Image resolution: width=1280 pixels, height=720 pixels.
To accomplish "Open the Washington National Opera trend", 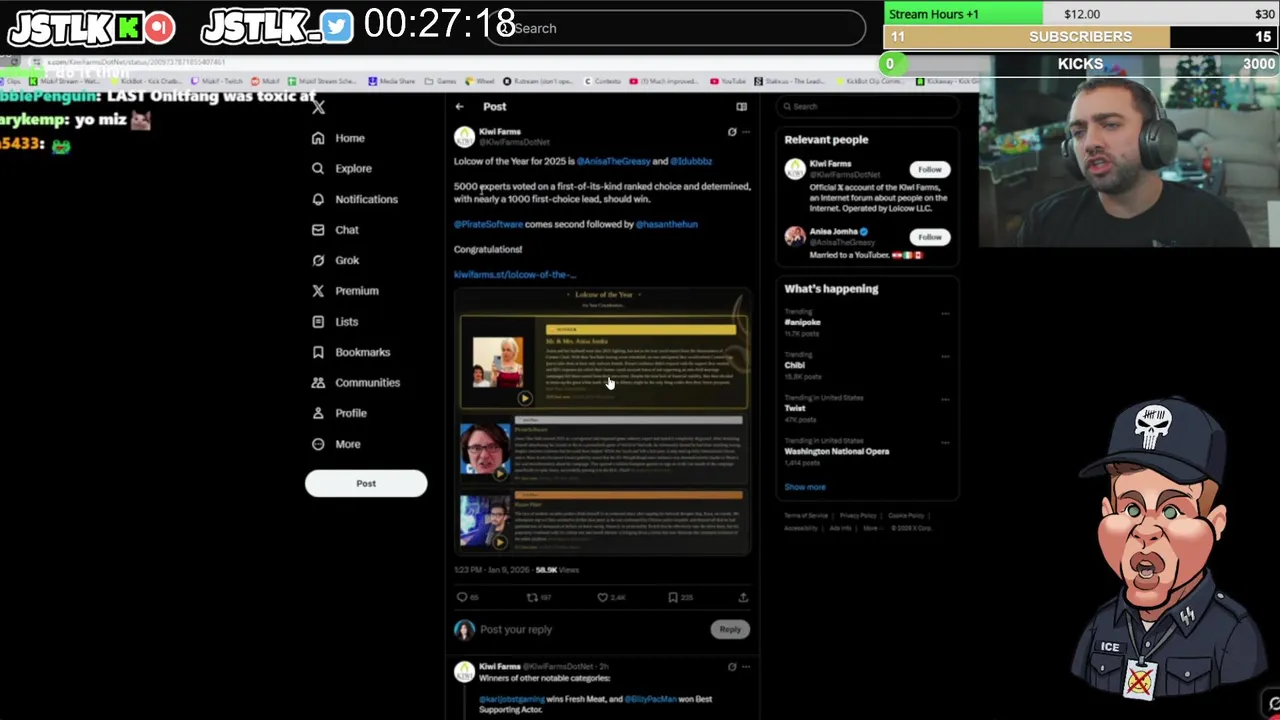I will [x=837, y=451].
